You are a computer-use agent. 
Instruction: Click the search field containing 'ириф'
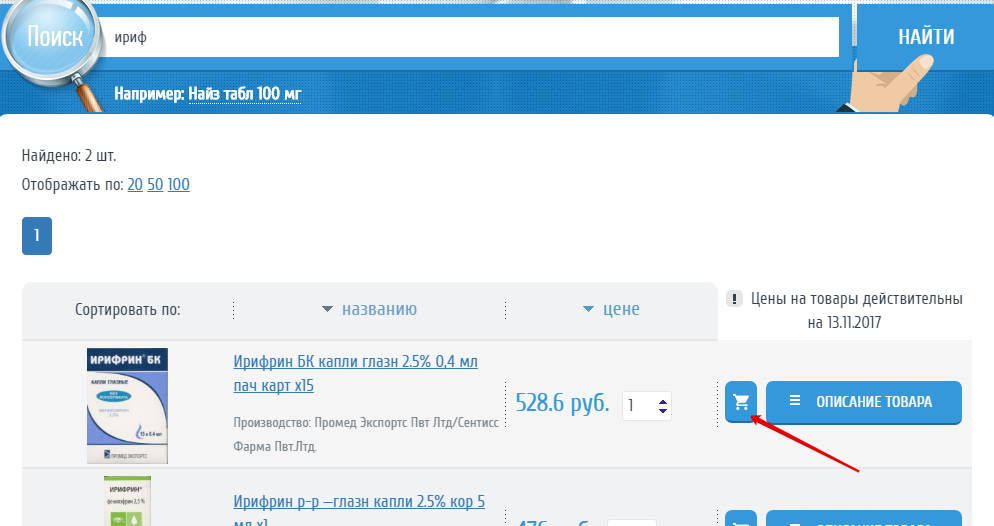click(x=470, y=37)
